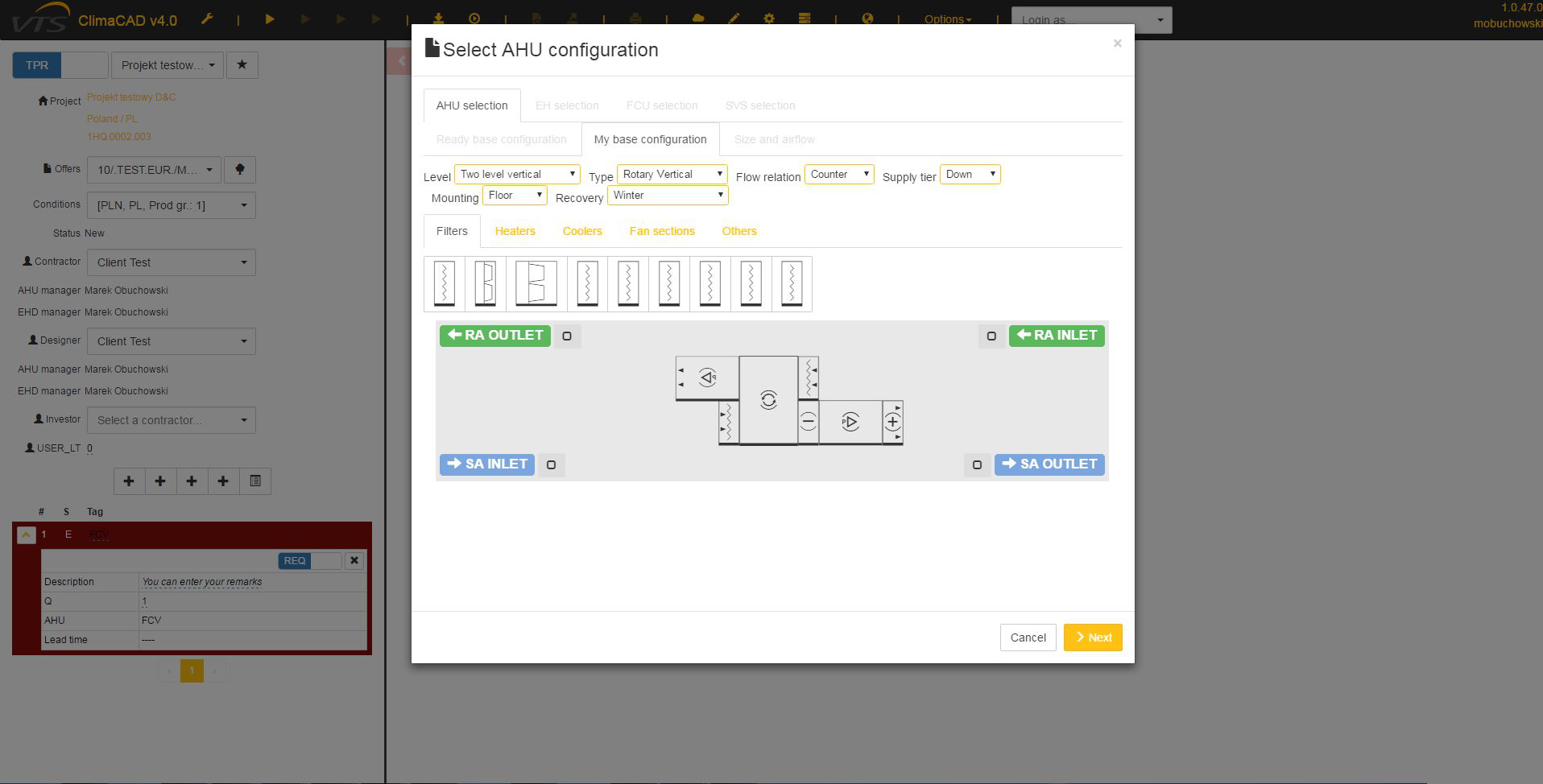Select the supply fan section in diagram
Screen dimensions: 1543x784
(850, 422)
